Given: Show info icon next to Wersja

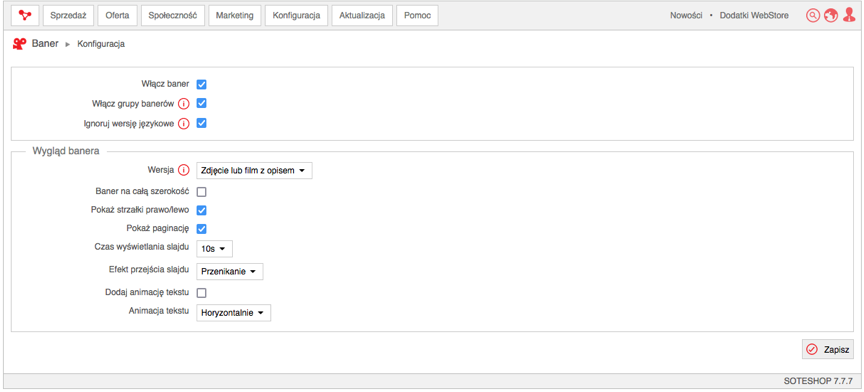Looking at the screenshot, I should pos(184,170).
